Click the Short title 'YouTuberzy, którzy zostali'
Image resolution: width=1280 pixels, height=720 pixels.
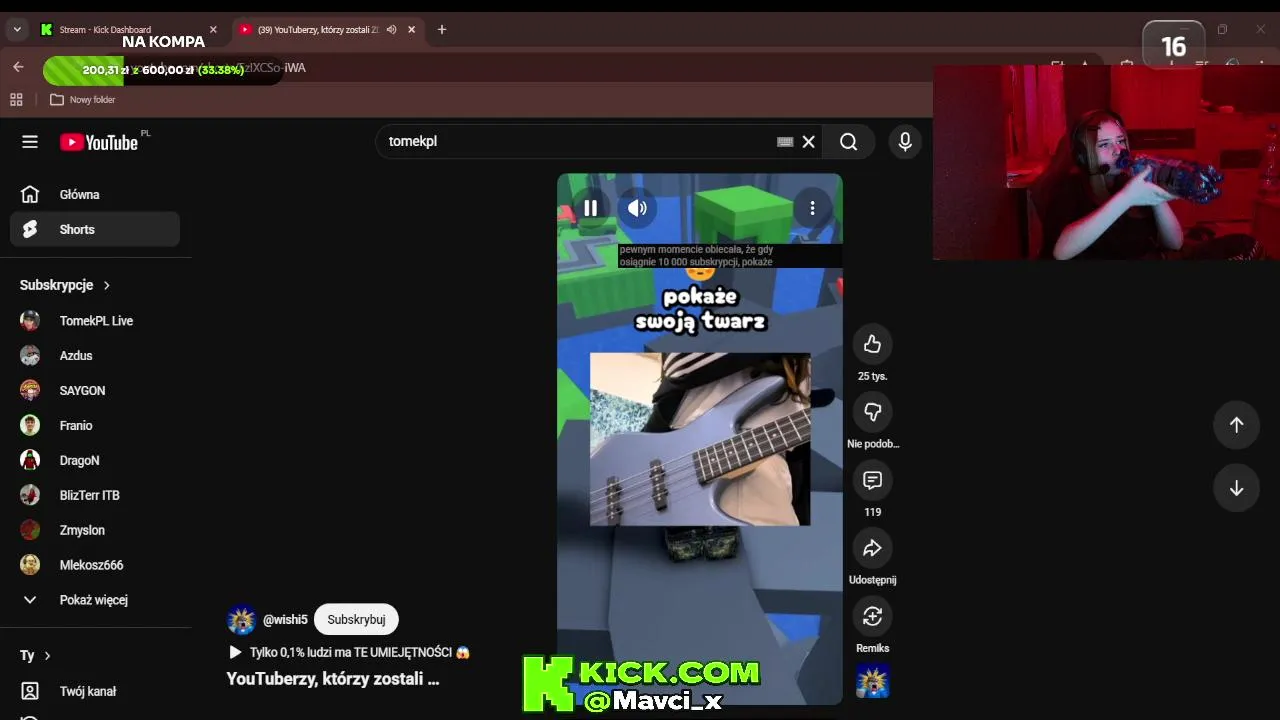pyautogui.click(x=333, y=679)
